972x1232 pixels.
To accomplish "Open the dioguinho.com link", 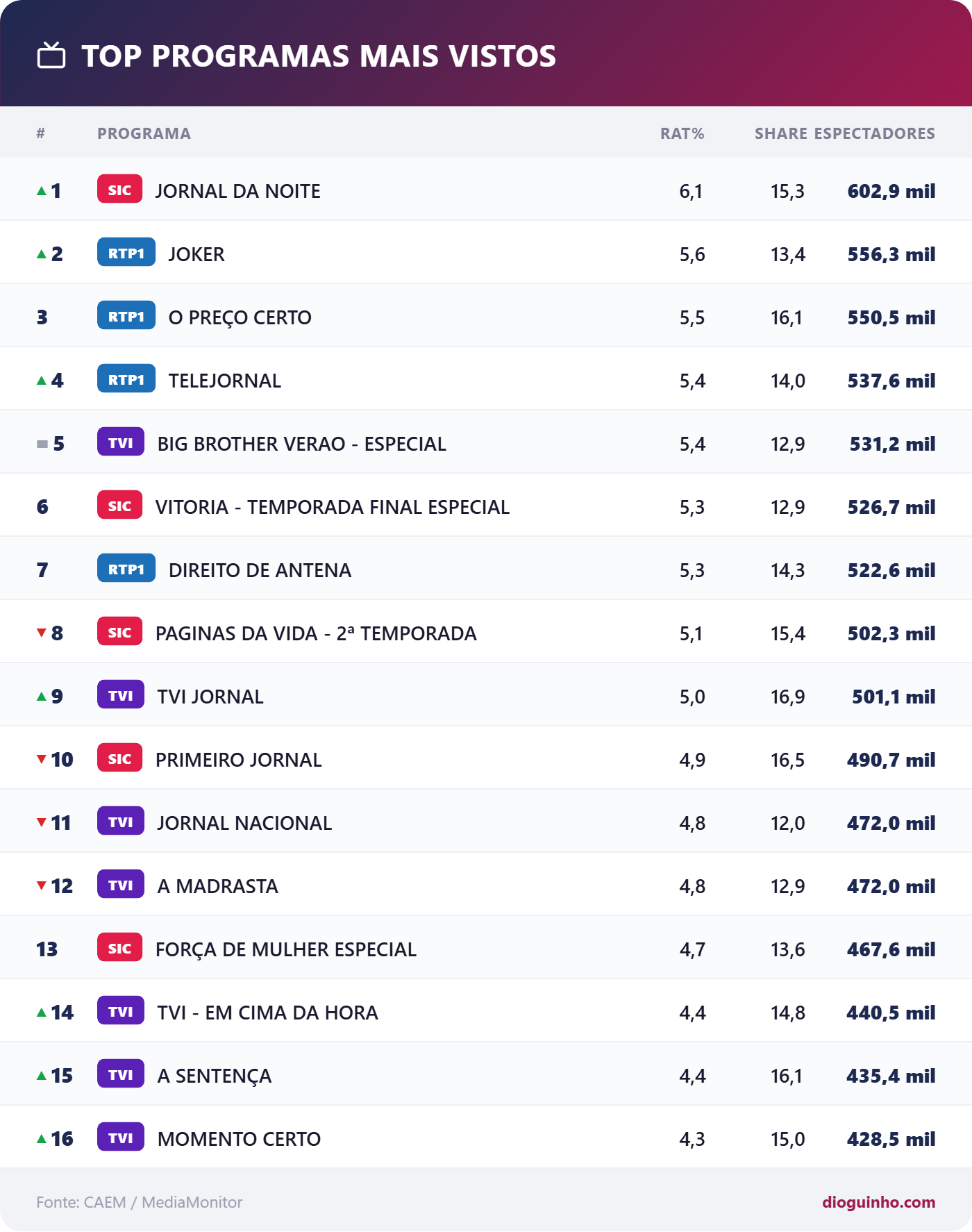I will pos(879,1202).
